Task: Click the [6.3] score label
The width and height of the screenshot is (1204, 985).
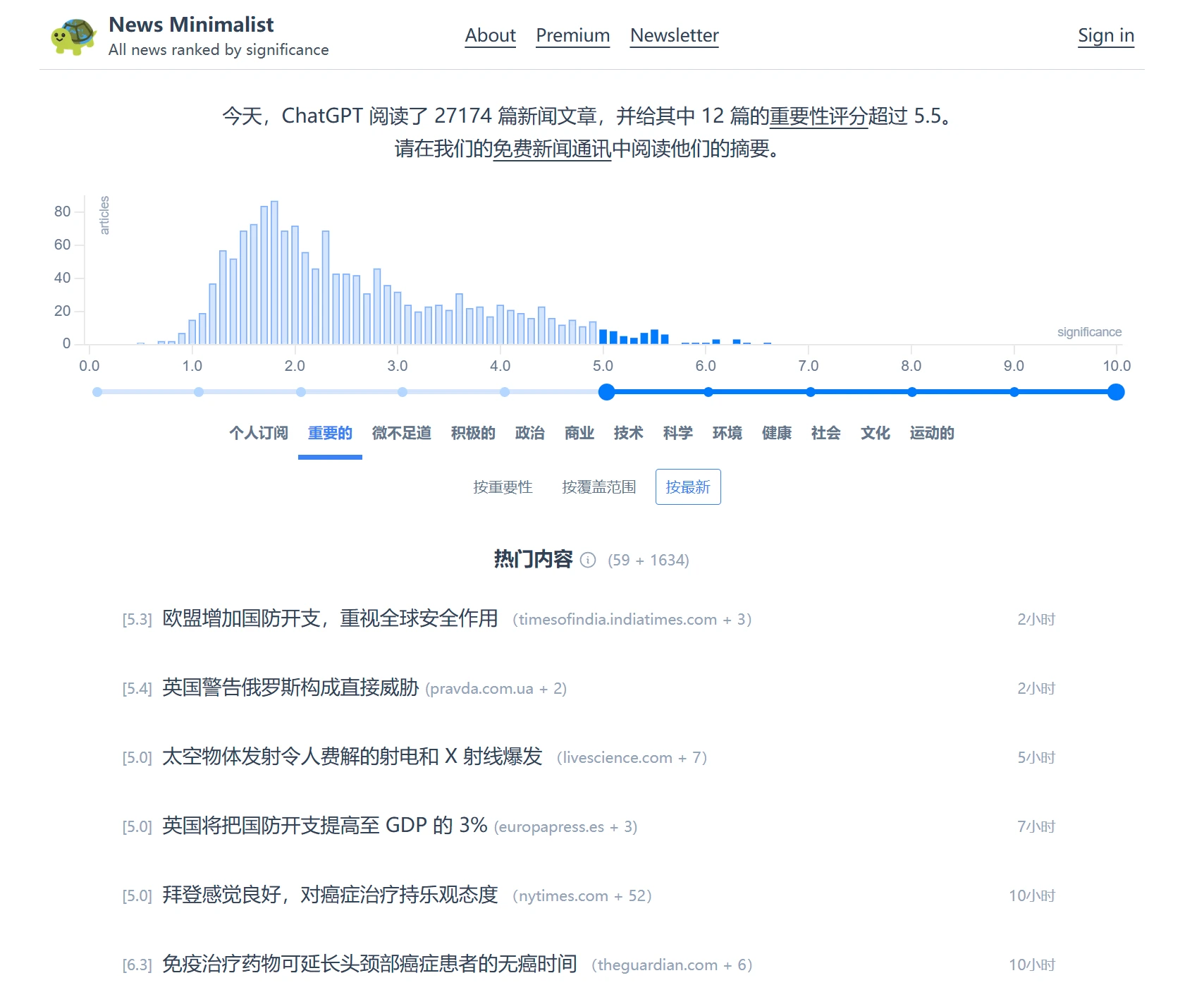Action: (137, 965)
